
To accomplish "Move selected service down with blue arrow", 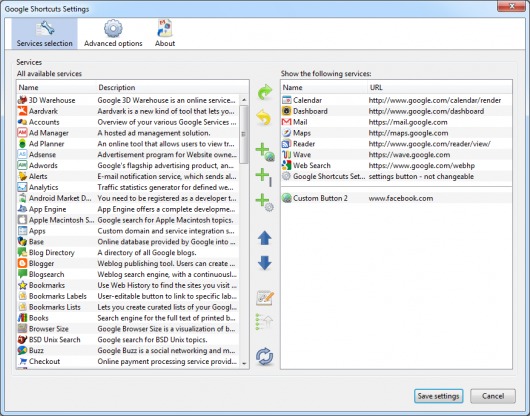I will click(x=265, y=263).
